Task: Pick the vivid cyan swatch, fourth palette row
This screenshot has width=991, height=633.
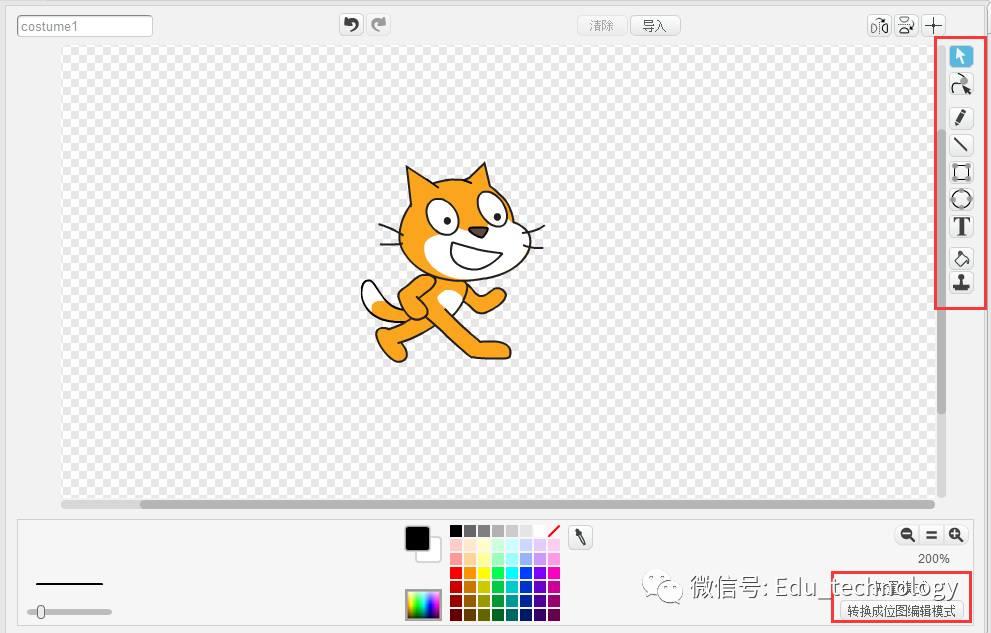Action: (512, 573)
